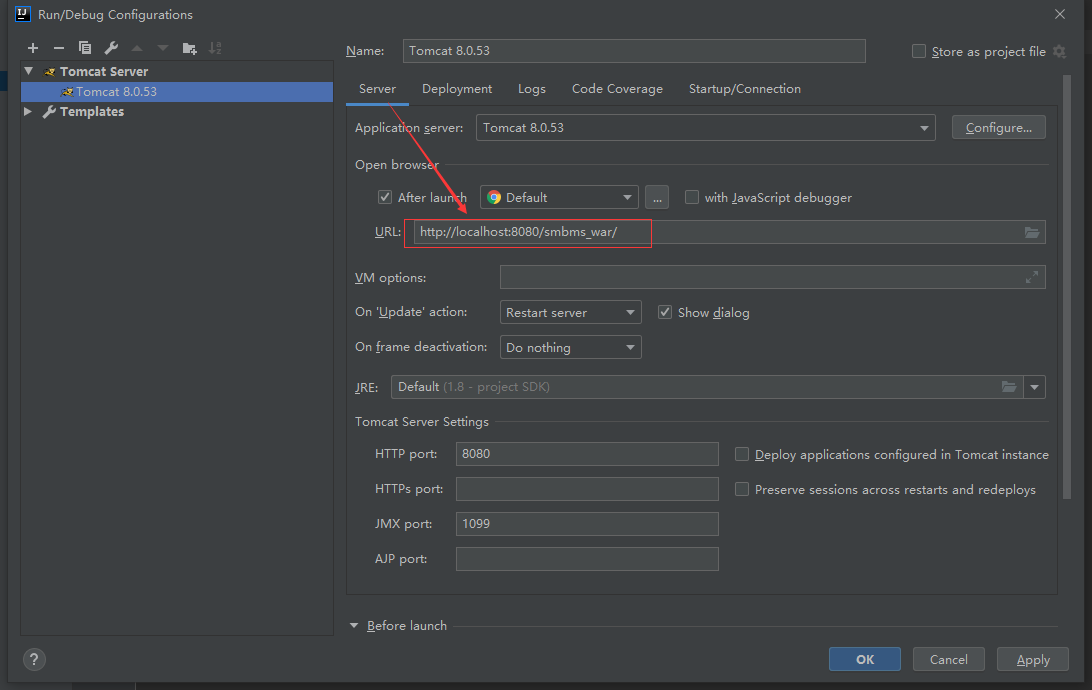
Task: Click the IntelliJ logo in title bar
Action: (23, 14)
